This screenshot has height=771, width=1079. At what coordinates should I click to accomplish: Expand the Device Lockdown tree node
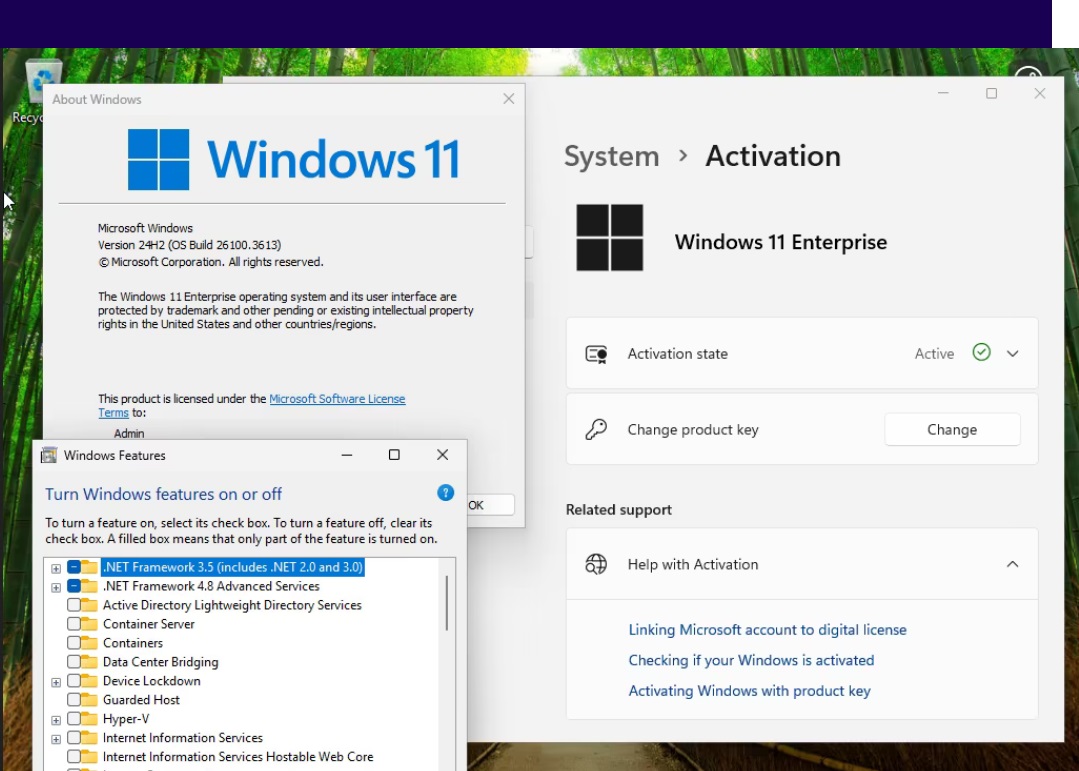(x=56, y=682)
